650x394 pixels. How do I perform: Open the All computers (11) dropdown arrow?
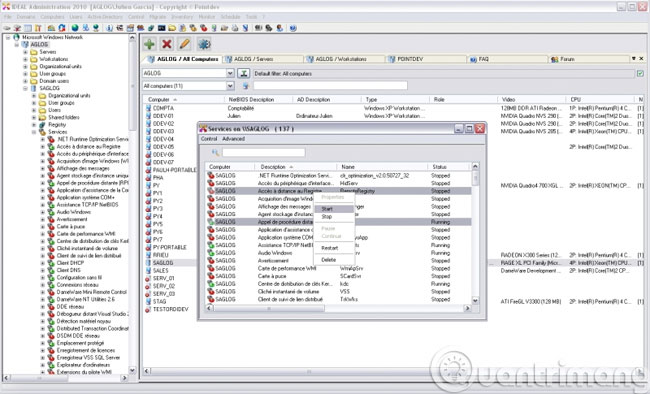pyautogui.click(x=230, y=86)
